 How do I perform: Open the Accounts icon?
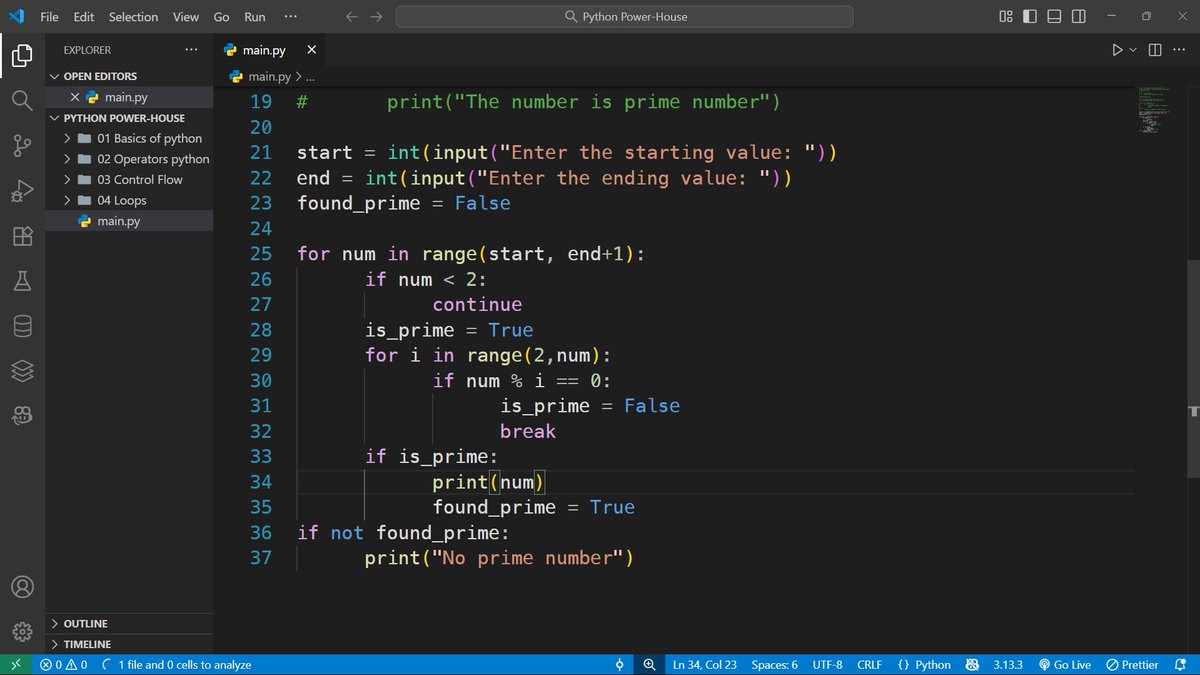[22, 586]
